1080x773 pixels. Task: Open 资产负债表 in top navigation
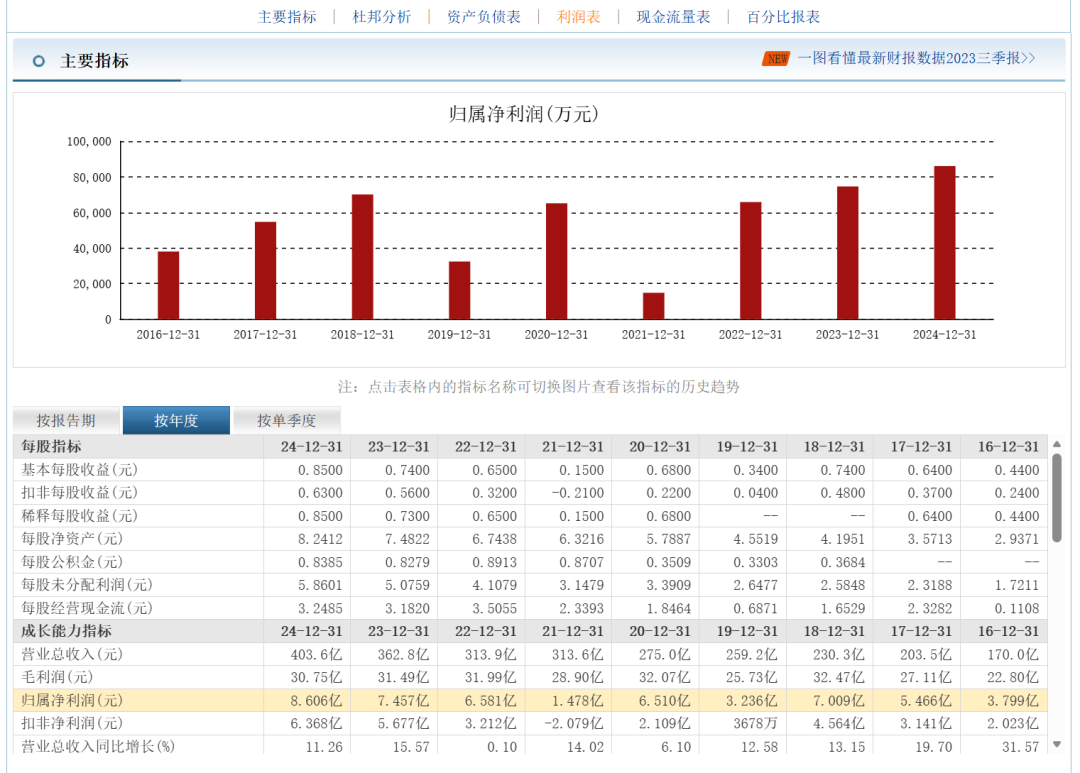(484, 17)
